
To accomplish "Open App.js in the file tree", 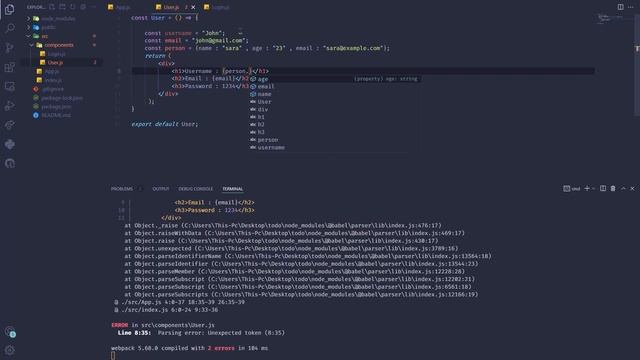I will pos(52,71).
